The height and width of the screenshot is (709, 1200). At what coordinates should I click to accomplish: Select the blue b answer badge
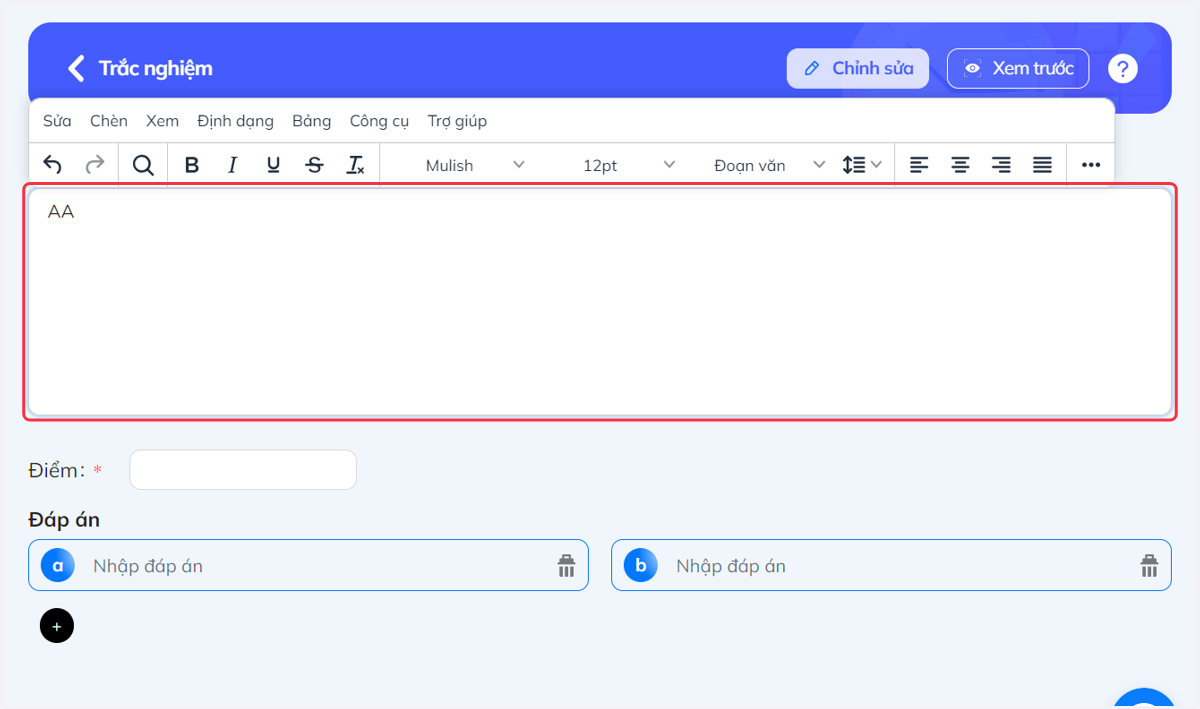(x=641, y=566)
